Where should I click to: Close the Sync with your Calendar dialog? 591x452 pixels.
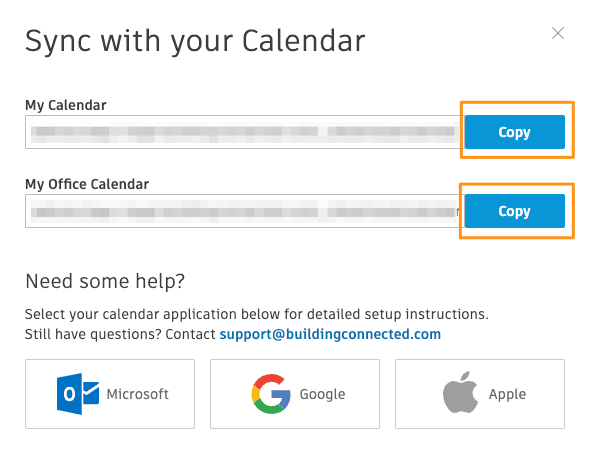pos(558,33)
